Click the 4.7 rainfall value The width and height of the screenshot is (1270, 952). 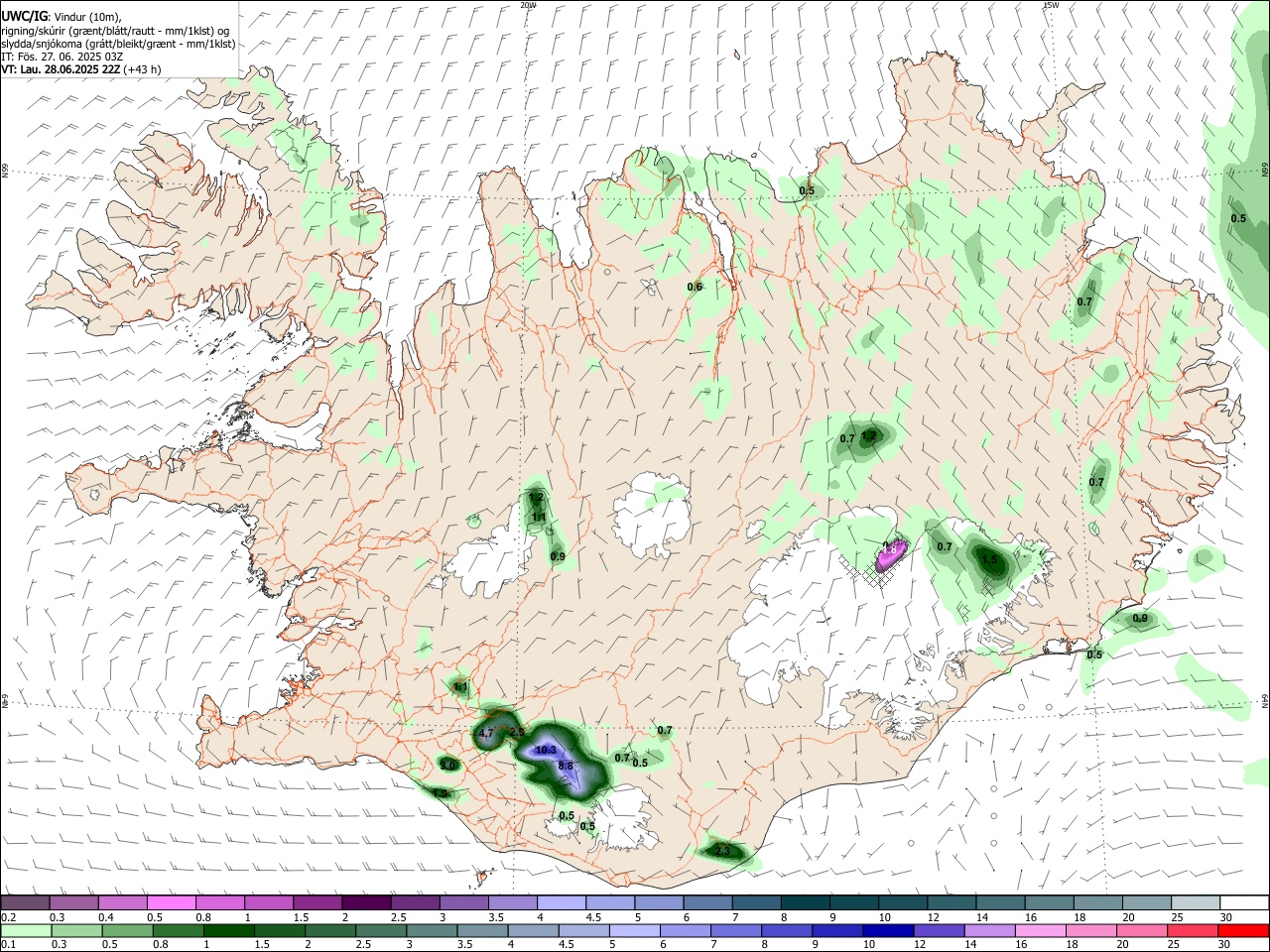click(x=486, y=734)
